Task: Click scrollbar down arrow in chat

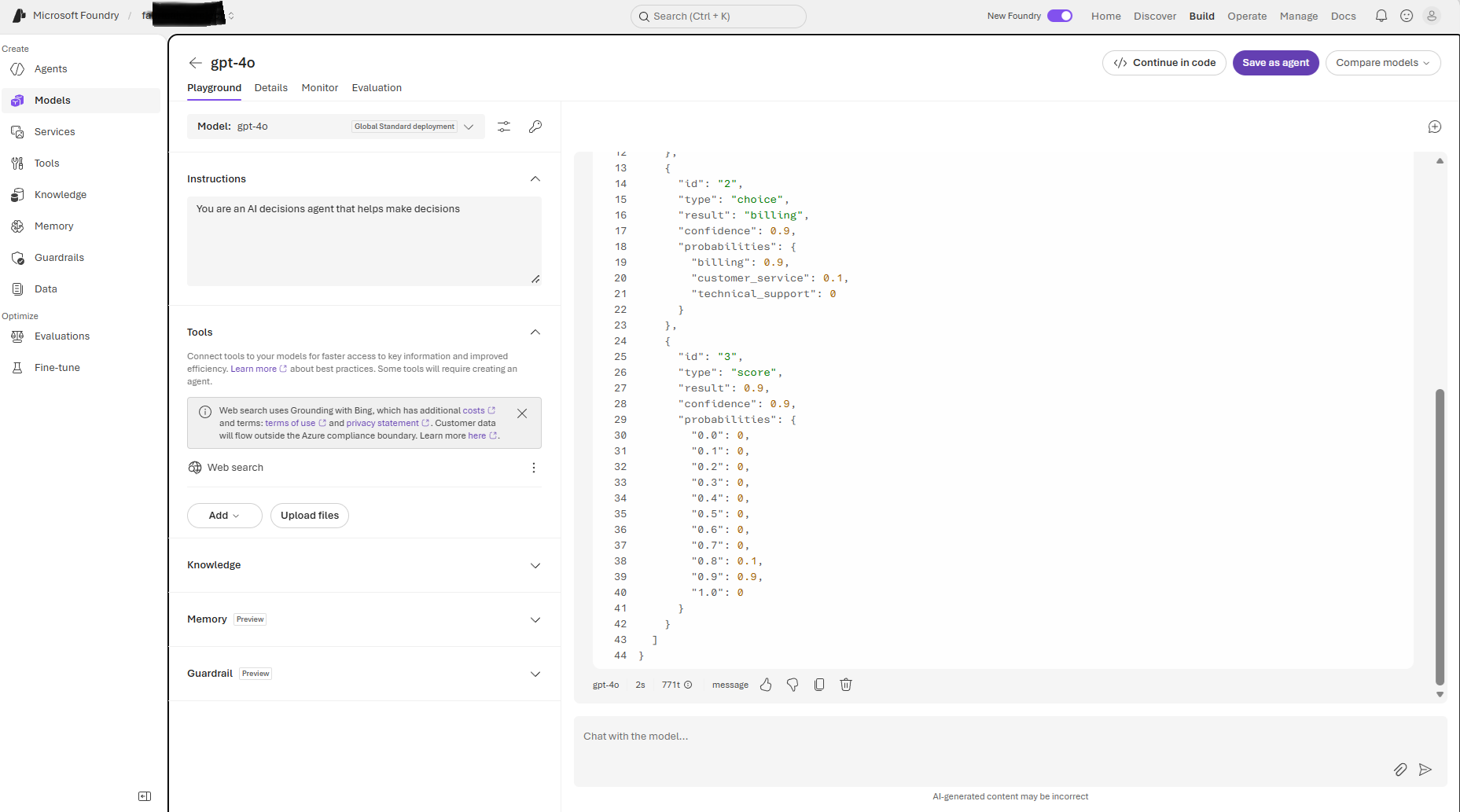Action: point(1440,694)
